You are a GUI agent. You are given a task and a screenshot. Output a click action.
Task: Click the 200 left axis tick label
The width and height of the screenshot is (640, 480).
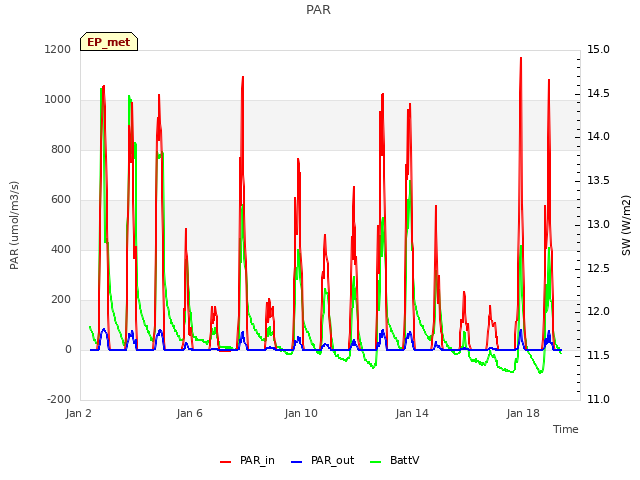tap(61, 300)
